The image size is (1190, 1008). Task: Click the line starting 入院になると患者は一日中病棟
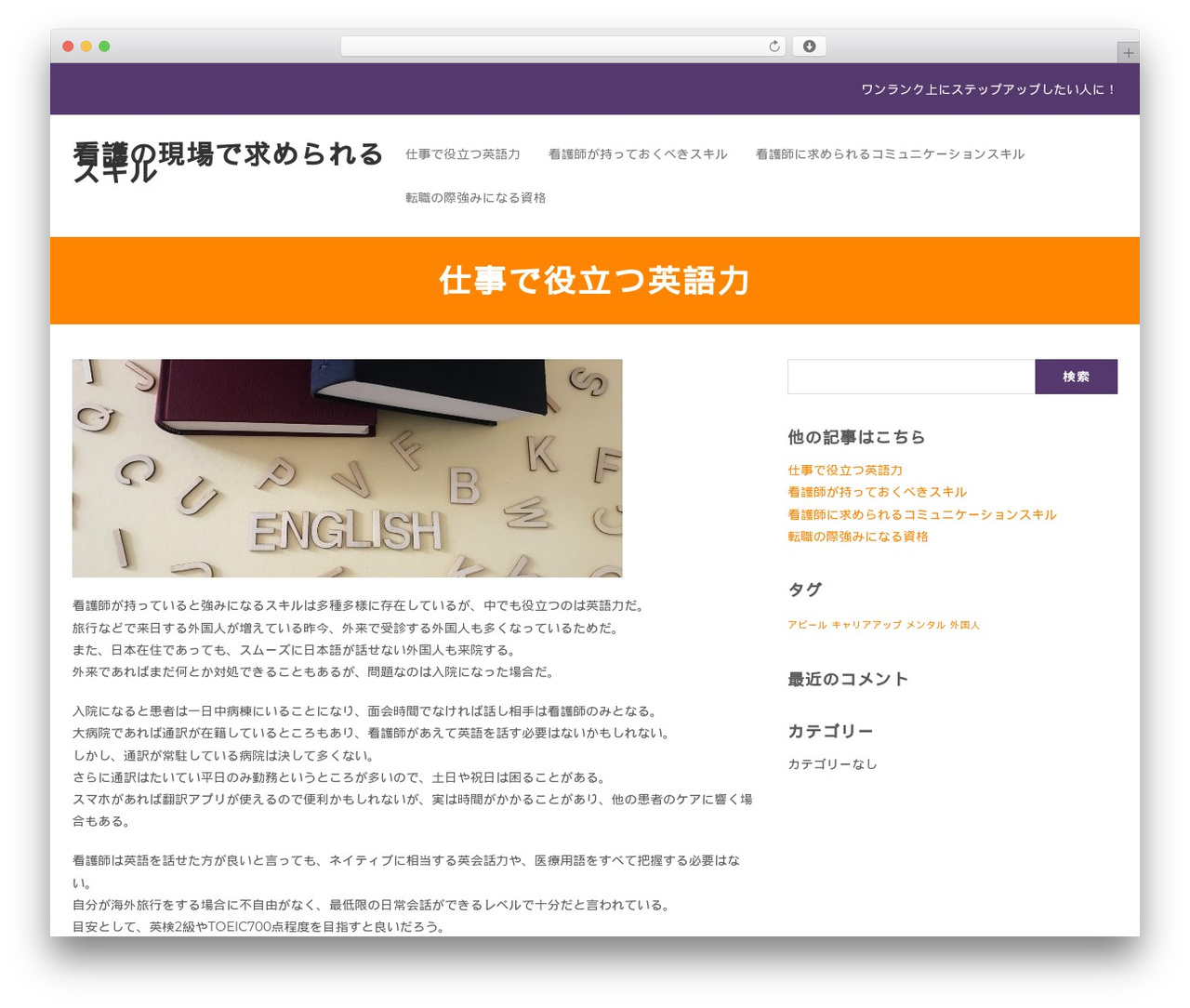(367, 711)
